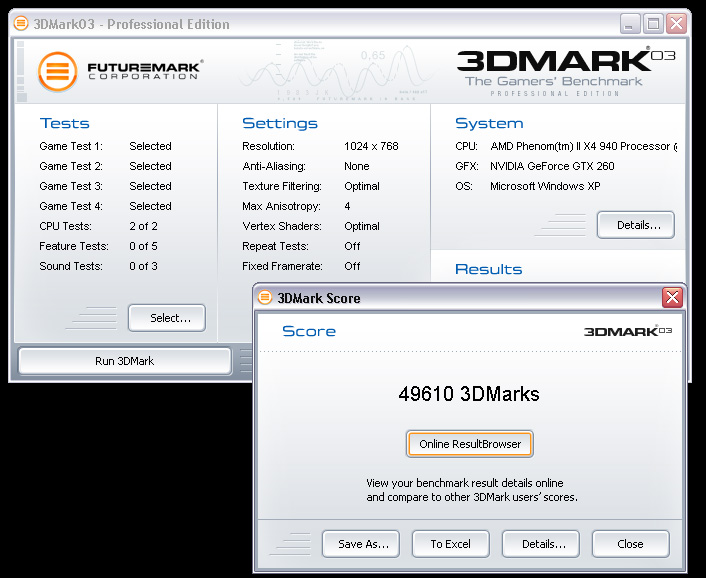Maximize the 3DMark03 main window
Image resolution: width=706 pixels, height=578 pixels.
click(653, 23)
